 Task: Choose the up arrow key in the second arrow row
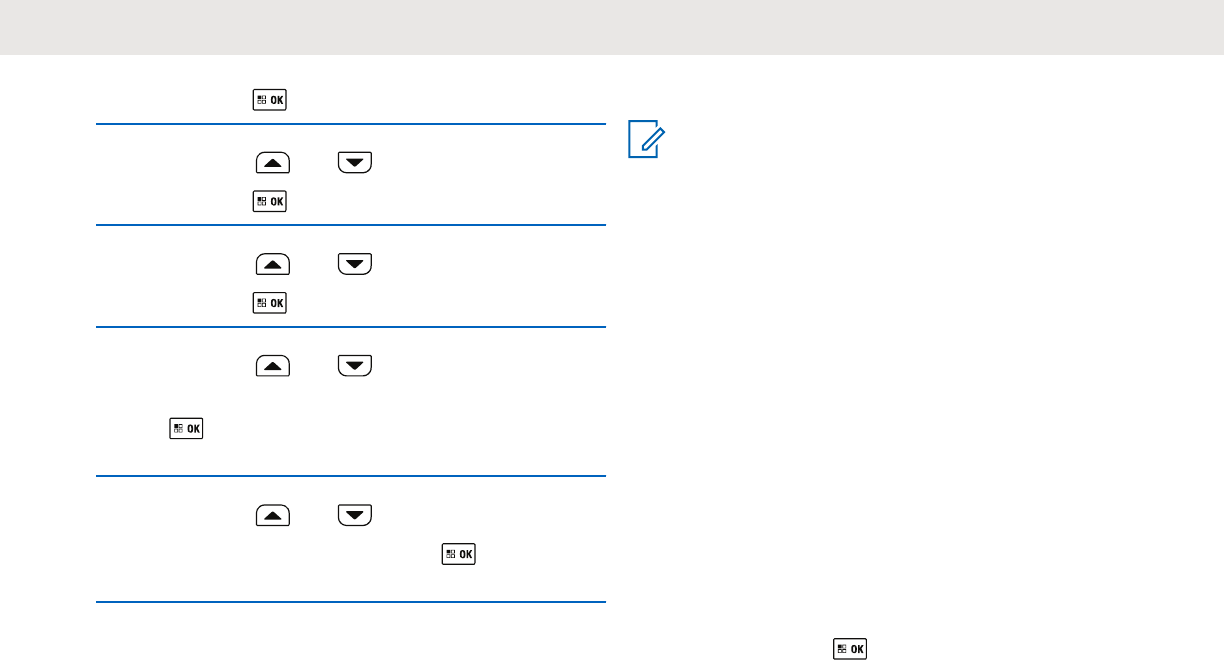click(273, 264)
